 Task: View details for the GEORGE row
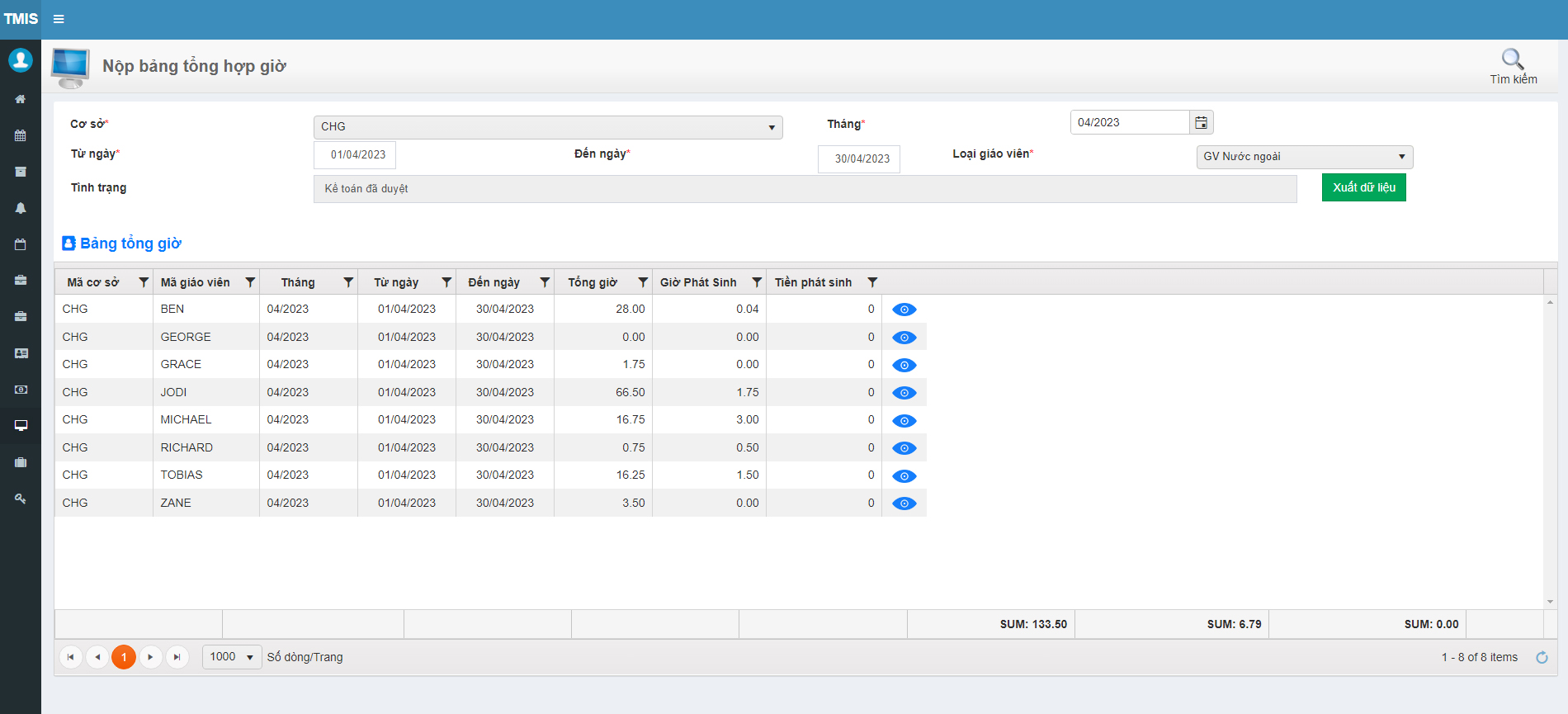tap(904, 338)
